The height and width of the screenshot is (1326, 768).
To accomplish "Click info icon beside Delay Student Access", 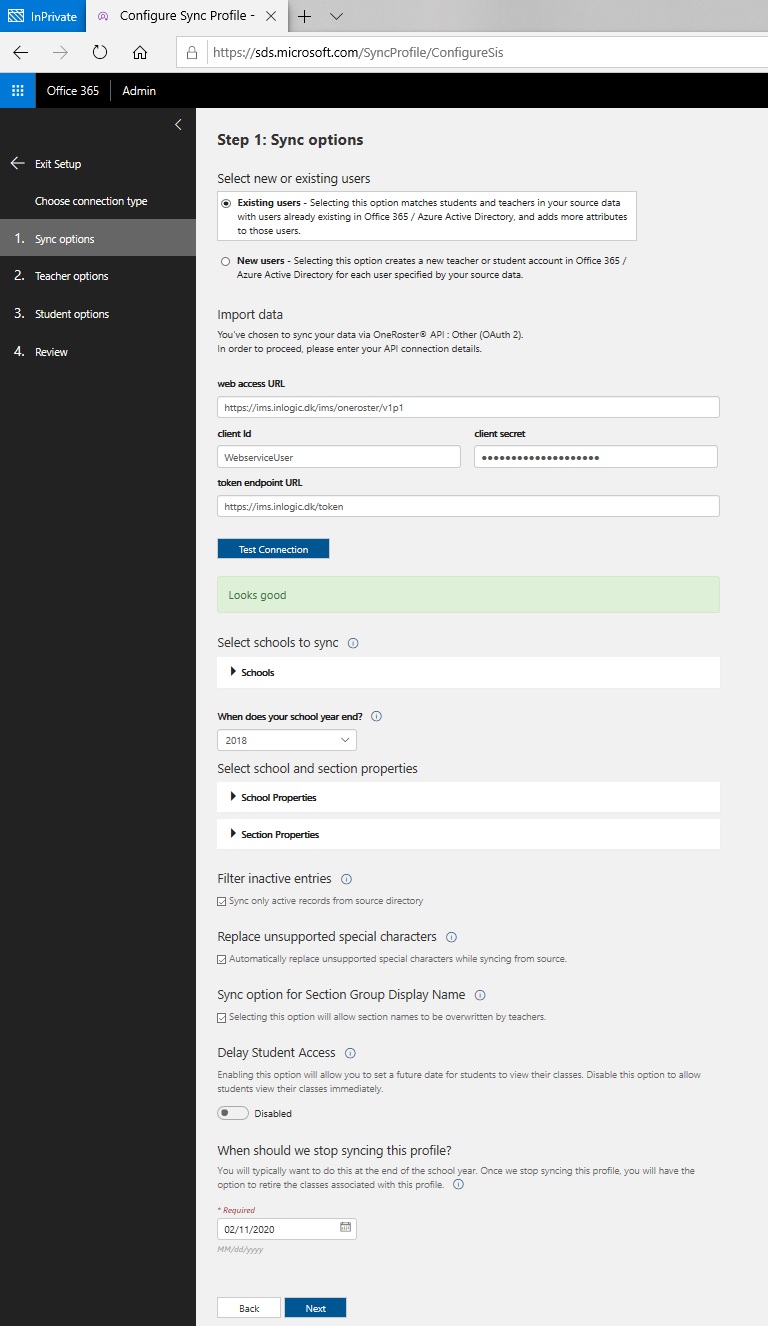I will (350, 1053).
